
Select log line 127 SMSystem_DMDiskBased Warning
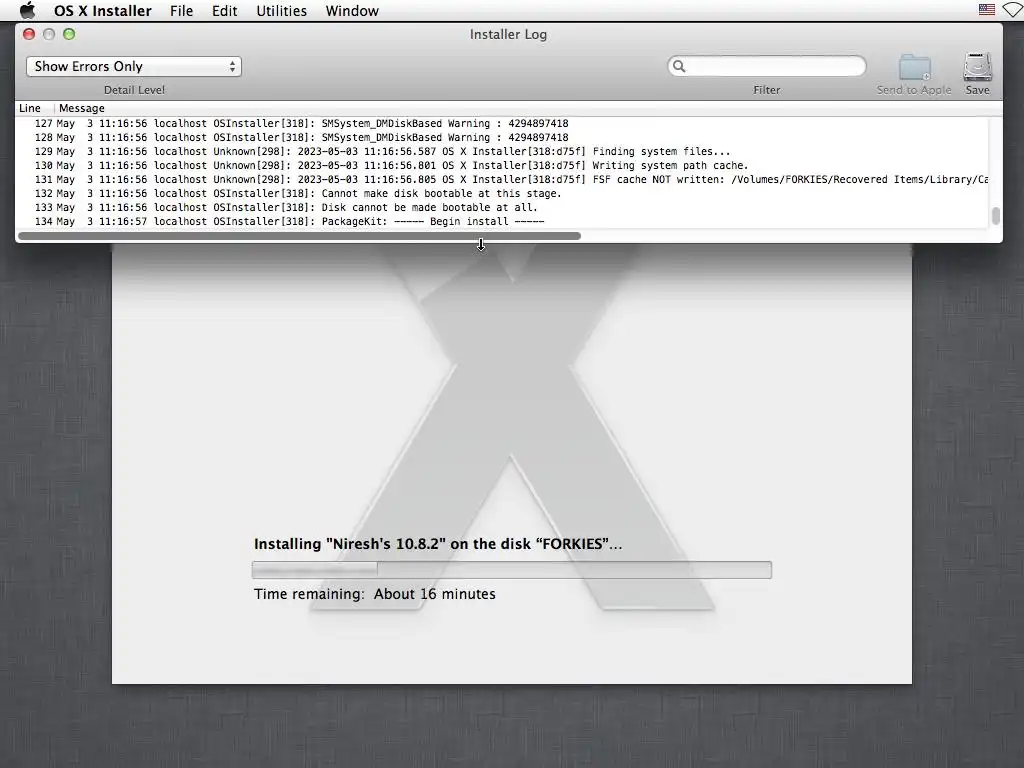(502, 123)
